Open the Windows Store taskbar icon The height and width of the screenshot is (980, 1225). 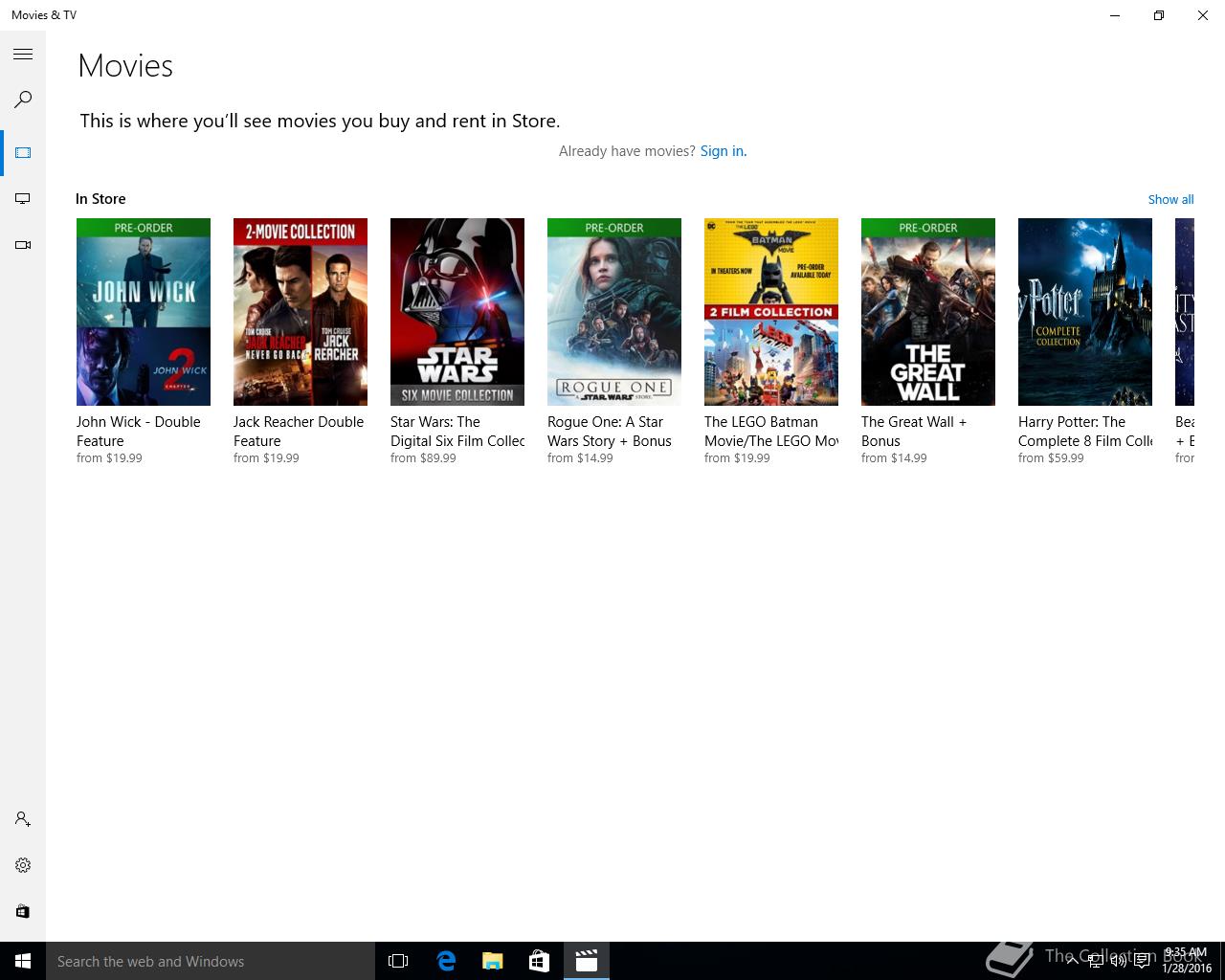539,961
